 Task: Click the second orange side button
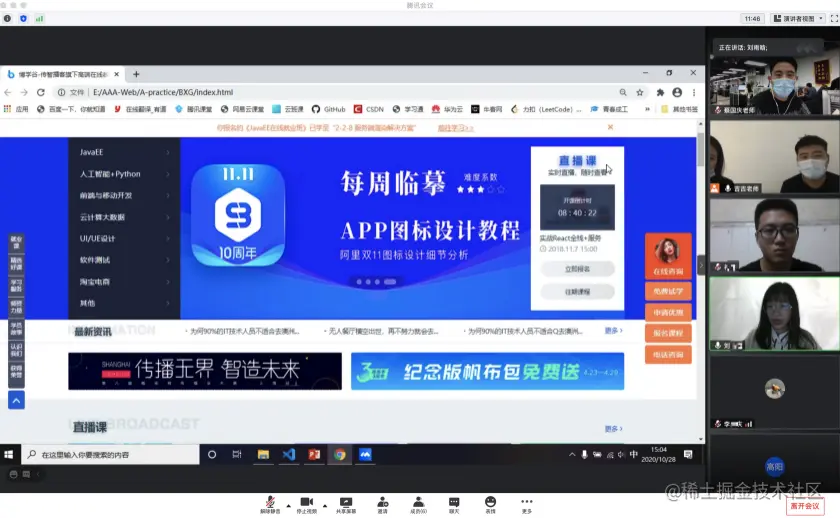click(x=668, y=291)
